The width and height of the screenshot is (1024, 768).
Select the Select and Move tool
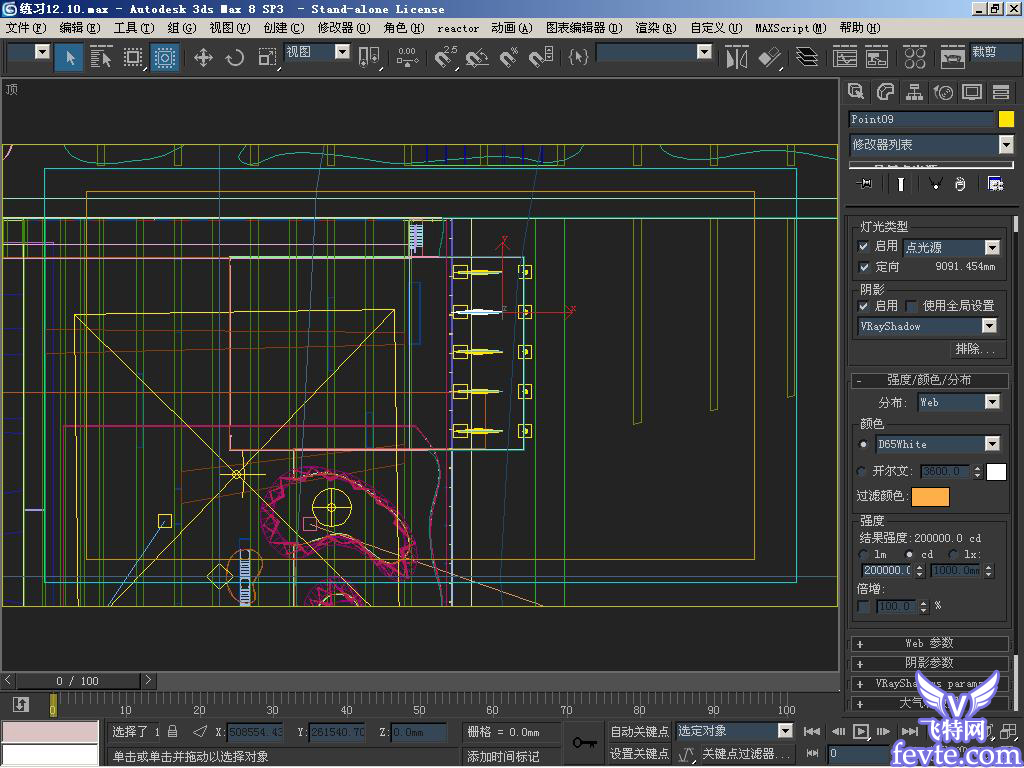point(202,57)
